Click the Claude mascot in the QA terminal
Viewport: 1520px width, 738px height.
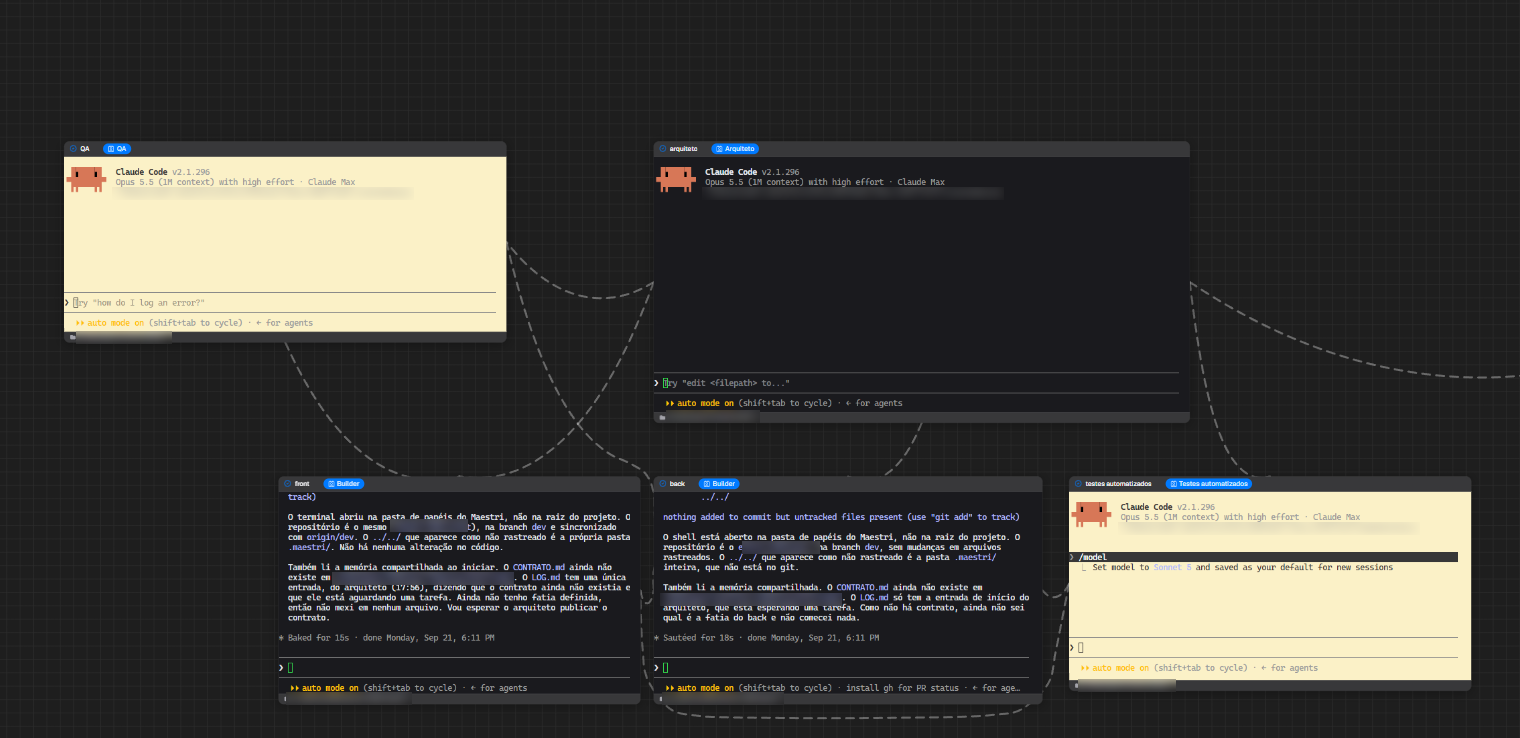tap(86, 180)
